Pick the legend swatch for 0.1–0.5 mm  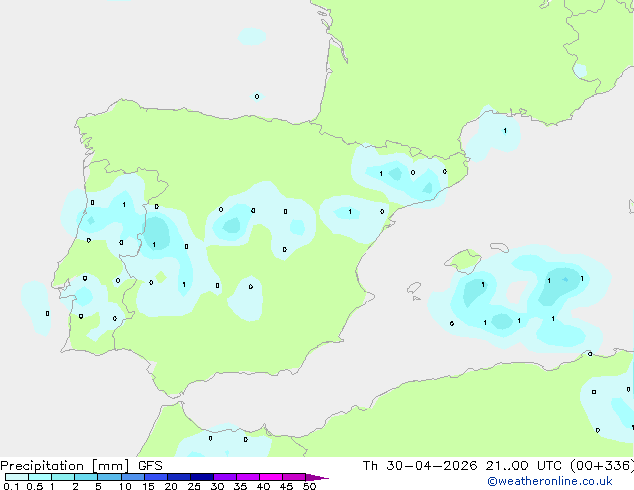pos(17,477)
